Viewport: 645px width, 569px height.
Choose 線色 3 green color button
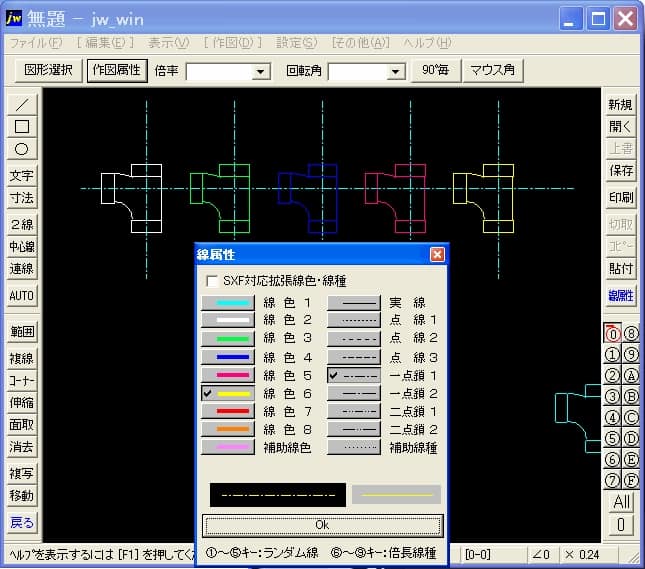pyautogui.click(x=228, y=339)
